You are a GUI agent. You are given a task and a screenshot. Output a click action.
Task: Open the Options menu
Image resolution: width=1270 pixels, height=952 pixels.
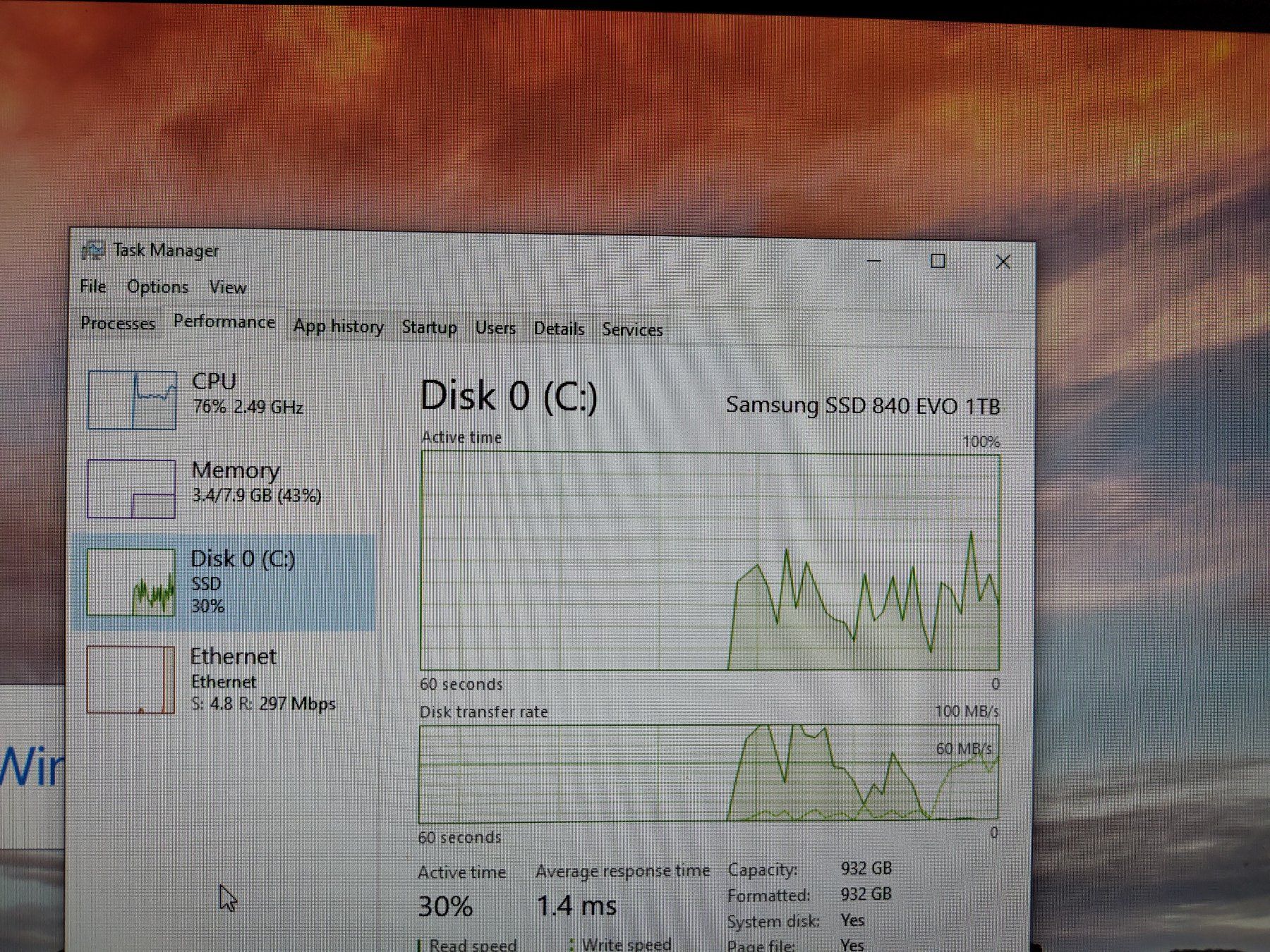(x=157, y=287)
